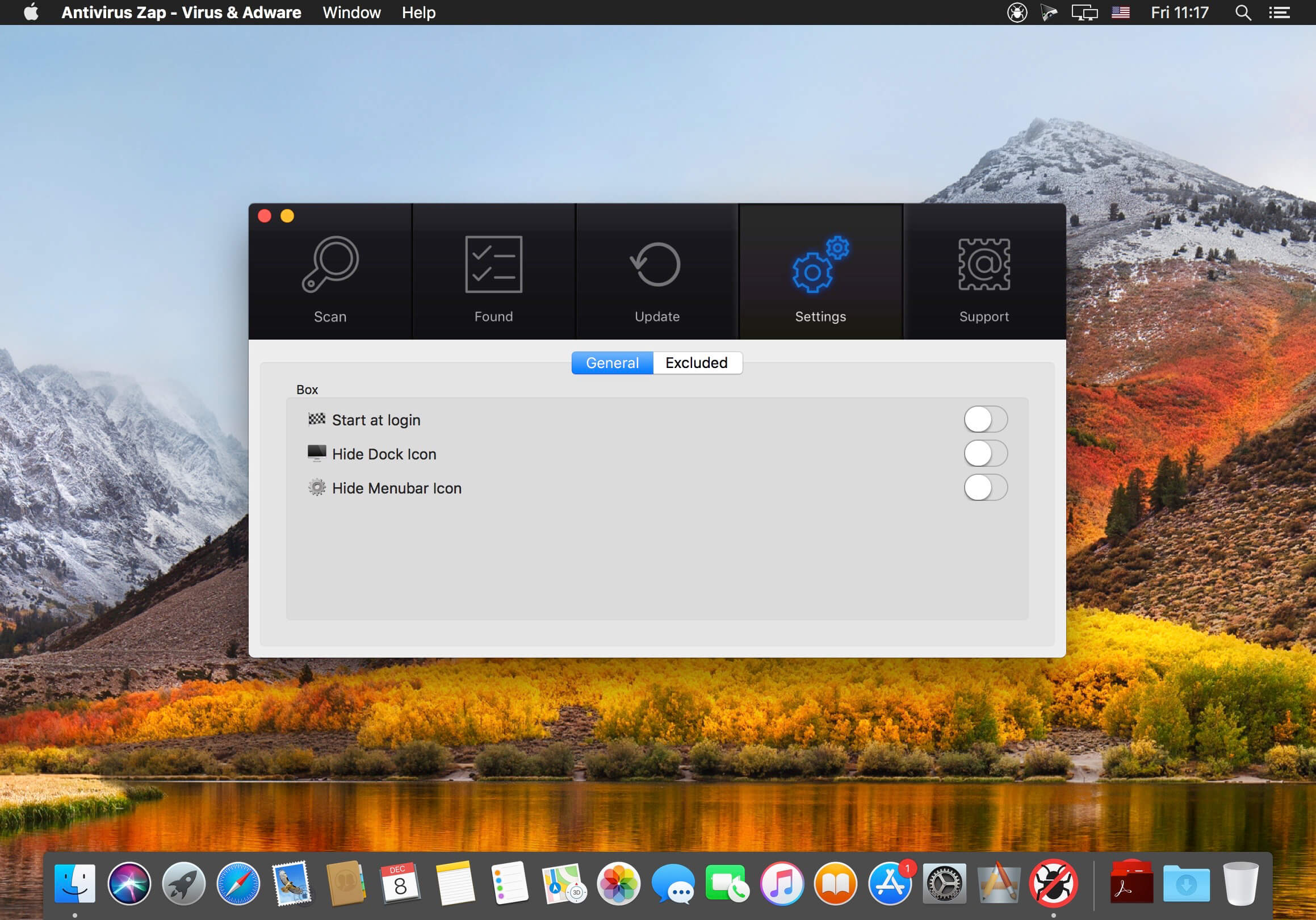1316x920 pixels.
Task: Open the red Acrobat folder in Dock
Action: [1131, 883]
